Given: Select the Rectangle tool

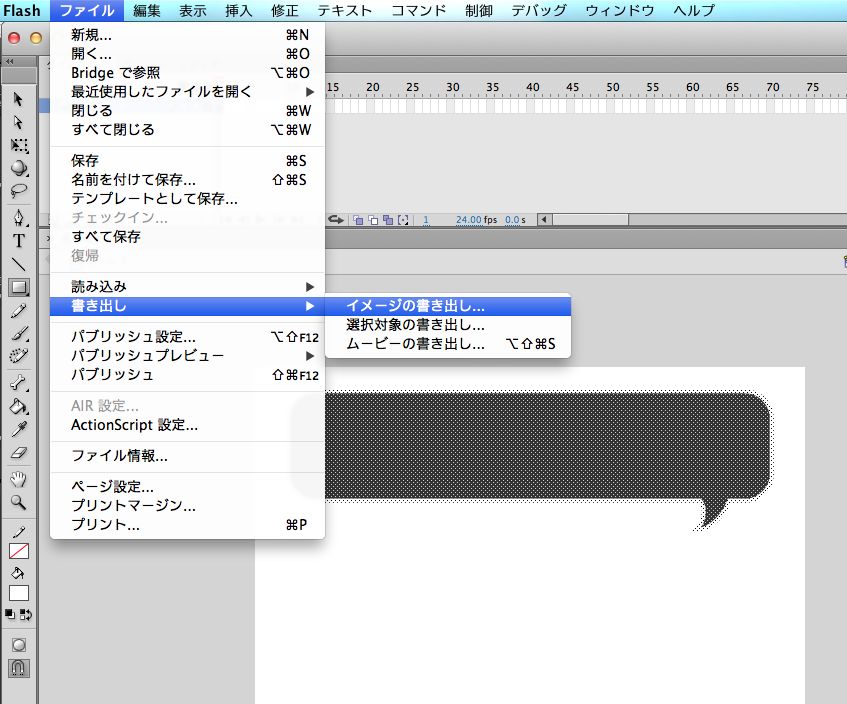Looking at the screenshot, I should point(19,287).
